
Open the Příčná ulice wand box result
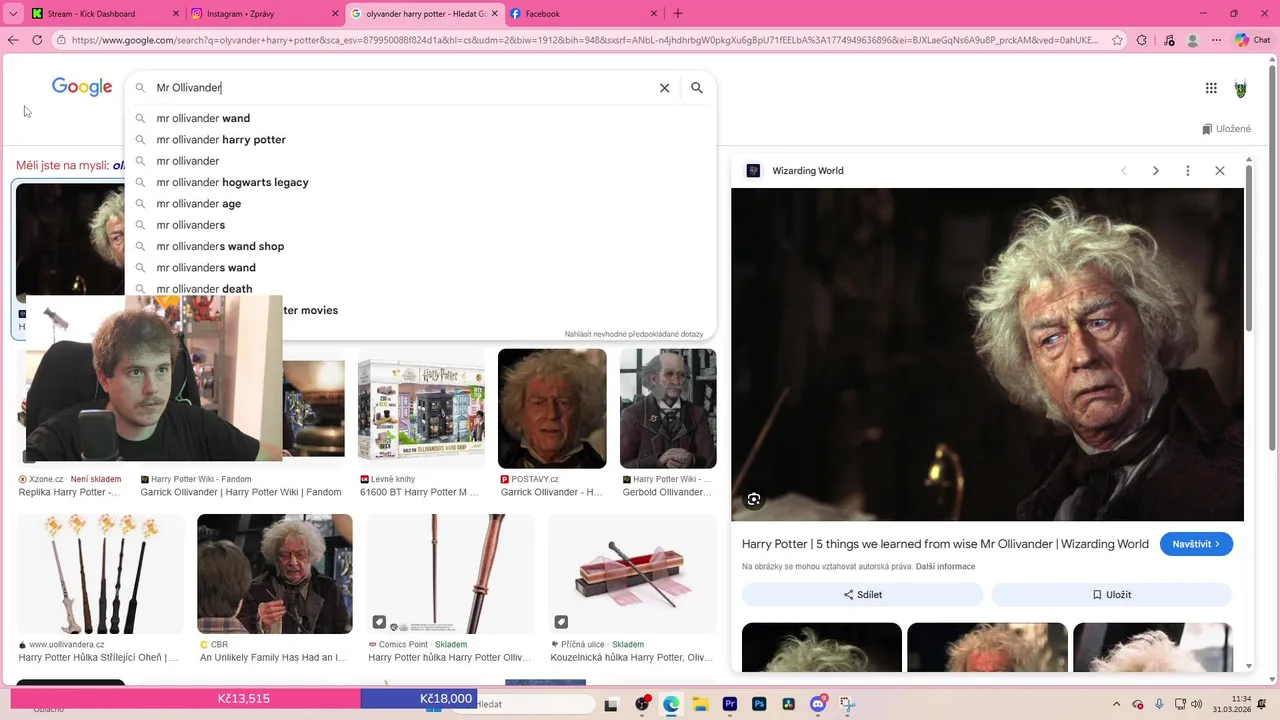632,574
